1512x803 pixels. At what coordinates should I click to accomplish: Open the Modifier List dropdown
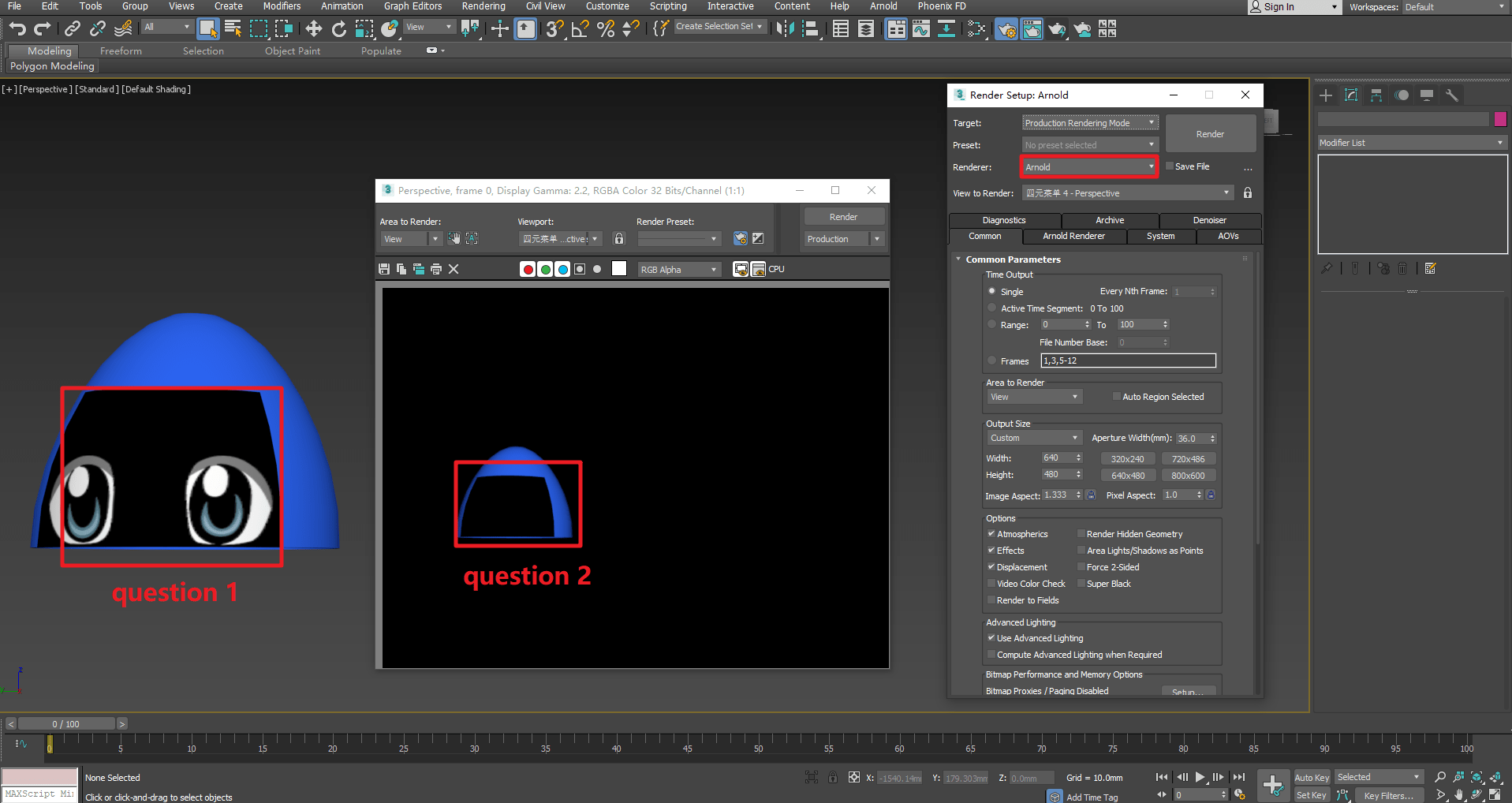[1411, 143]
